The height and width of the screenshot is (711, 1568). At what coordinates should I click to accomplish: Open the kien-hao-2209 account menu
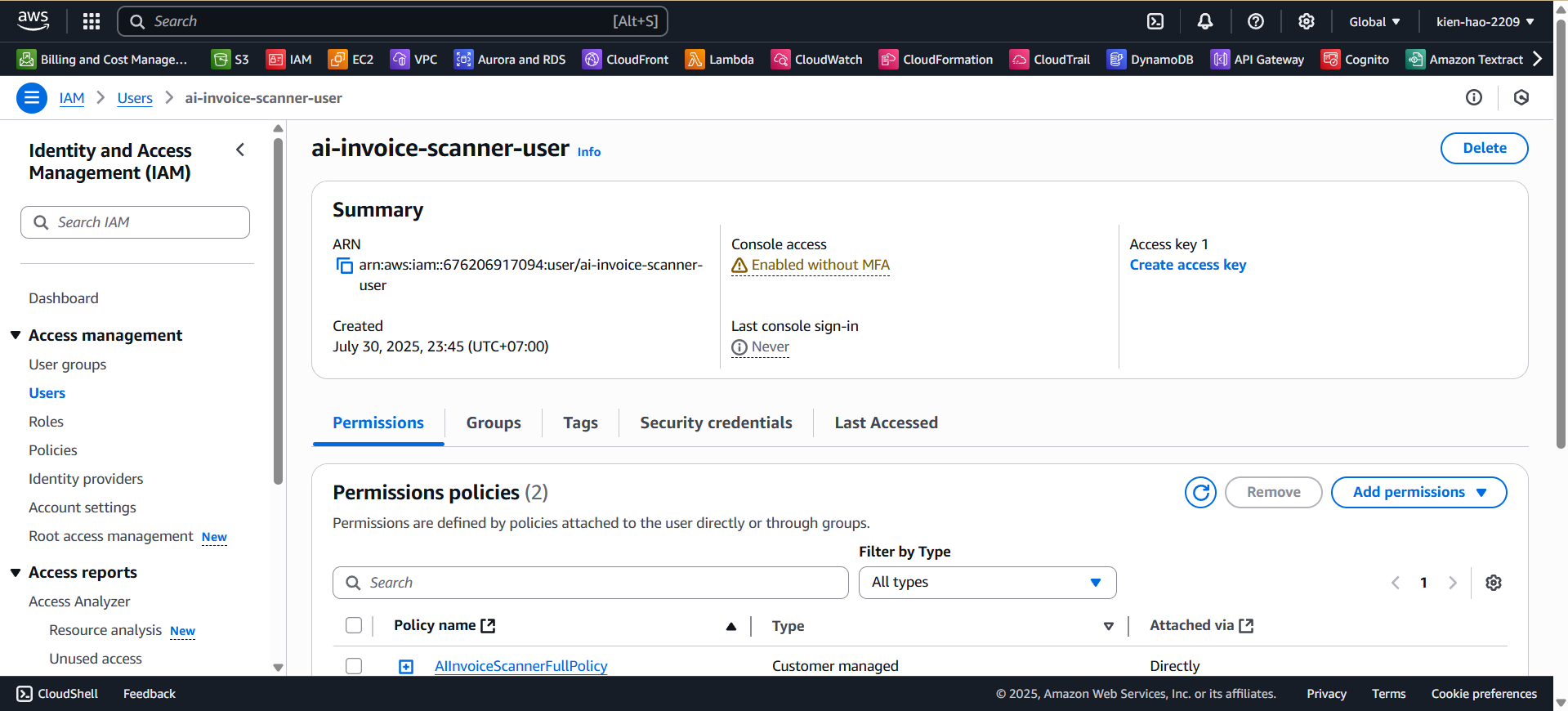point(1485,22)
